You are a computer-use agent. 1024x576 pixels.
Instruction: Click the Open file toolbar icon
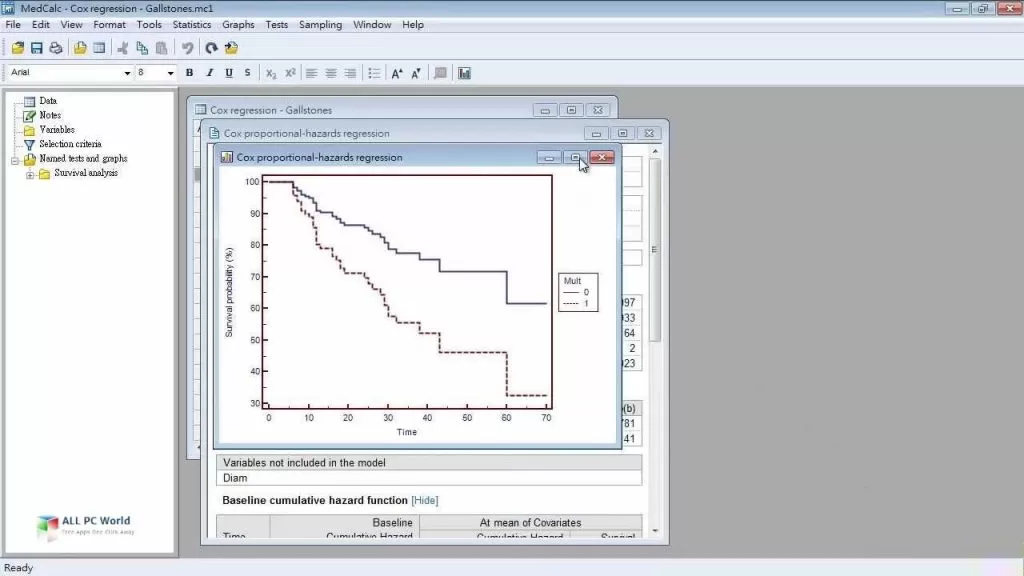click(x=18, y=48)
